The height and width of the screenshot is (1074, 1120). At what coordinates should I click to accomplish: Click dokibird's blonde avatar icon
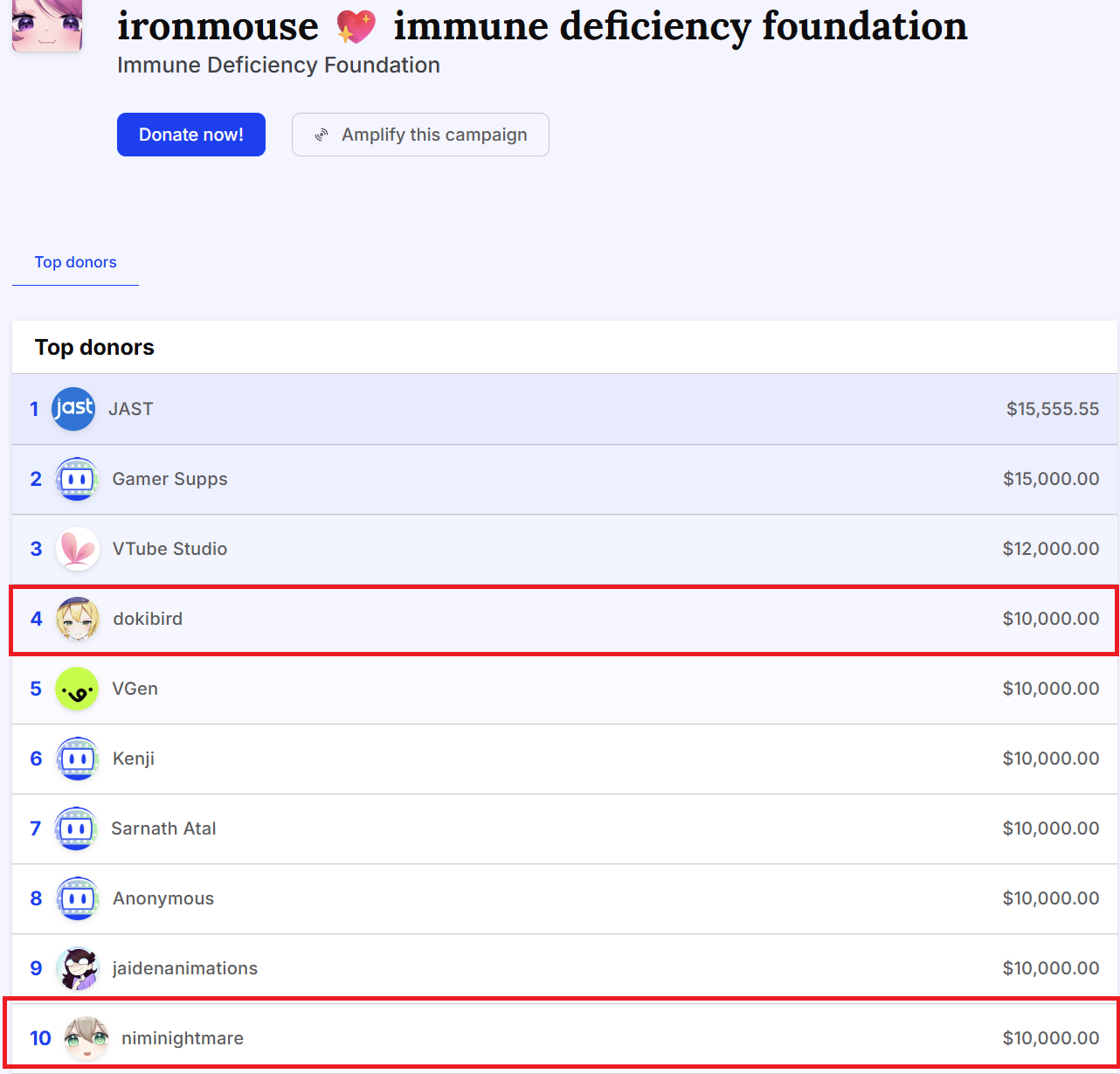(77, 619)
